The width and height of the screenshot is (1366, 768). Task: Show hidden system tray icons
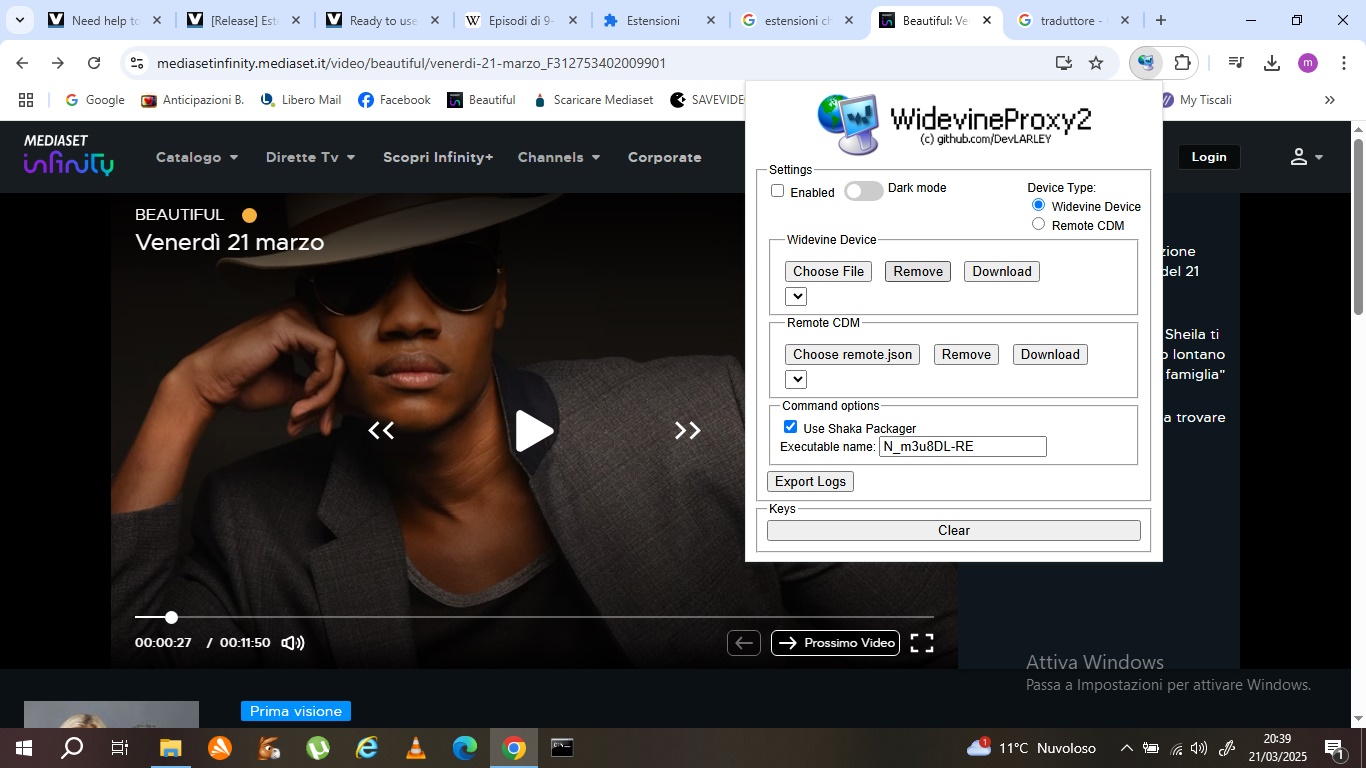(1126, 748)
